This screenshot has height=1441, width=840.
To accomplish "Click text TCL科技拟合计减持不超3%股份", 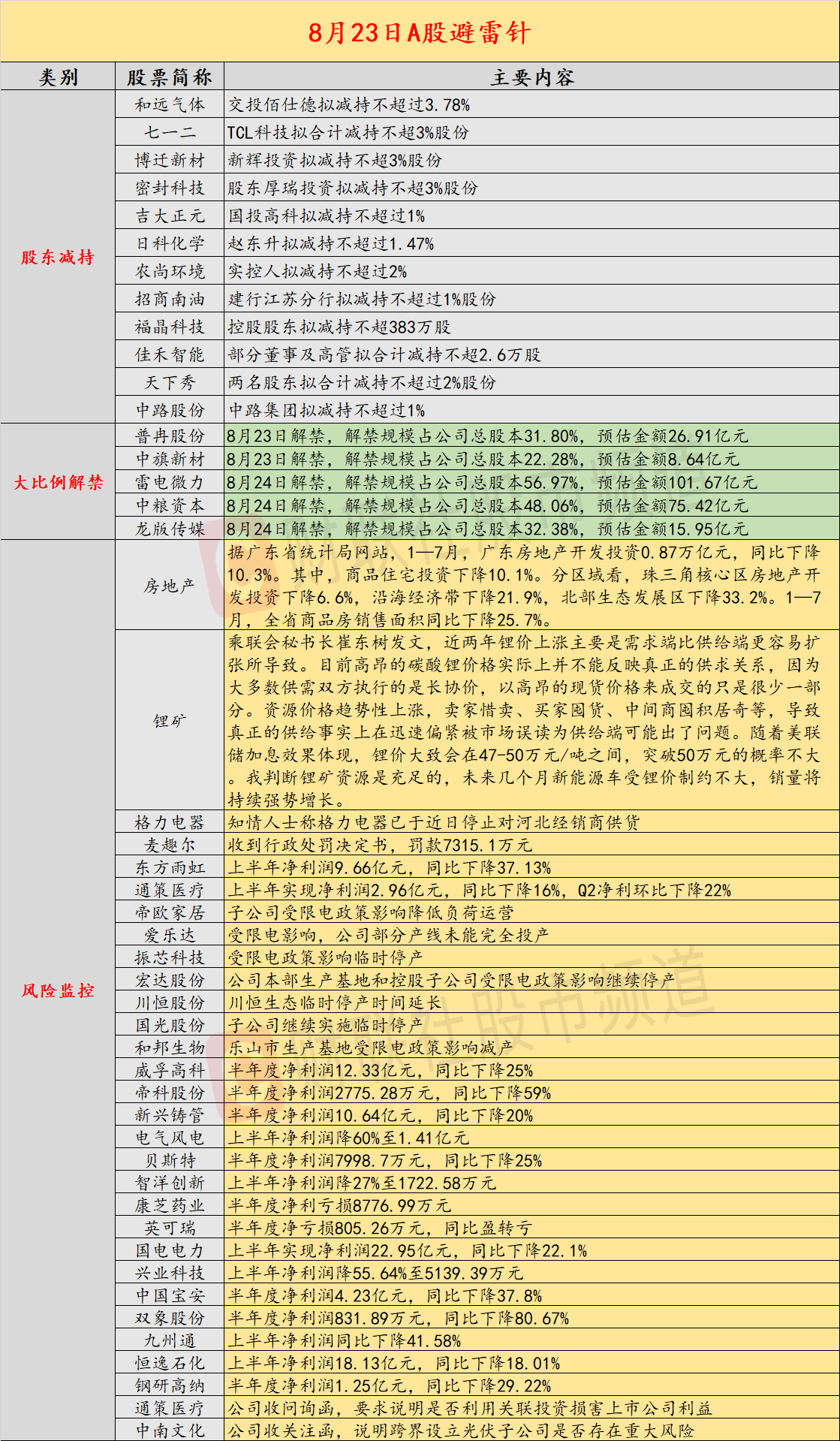I will tap(348, 133).
